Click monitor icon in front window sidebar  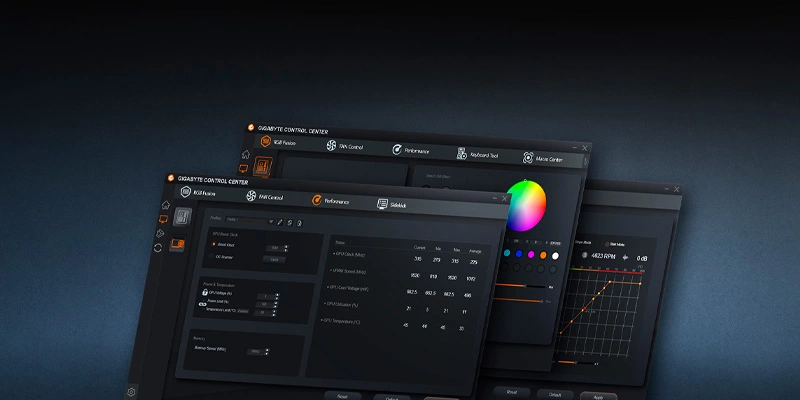[163, 219]
